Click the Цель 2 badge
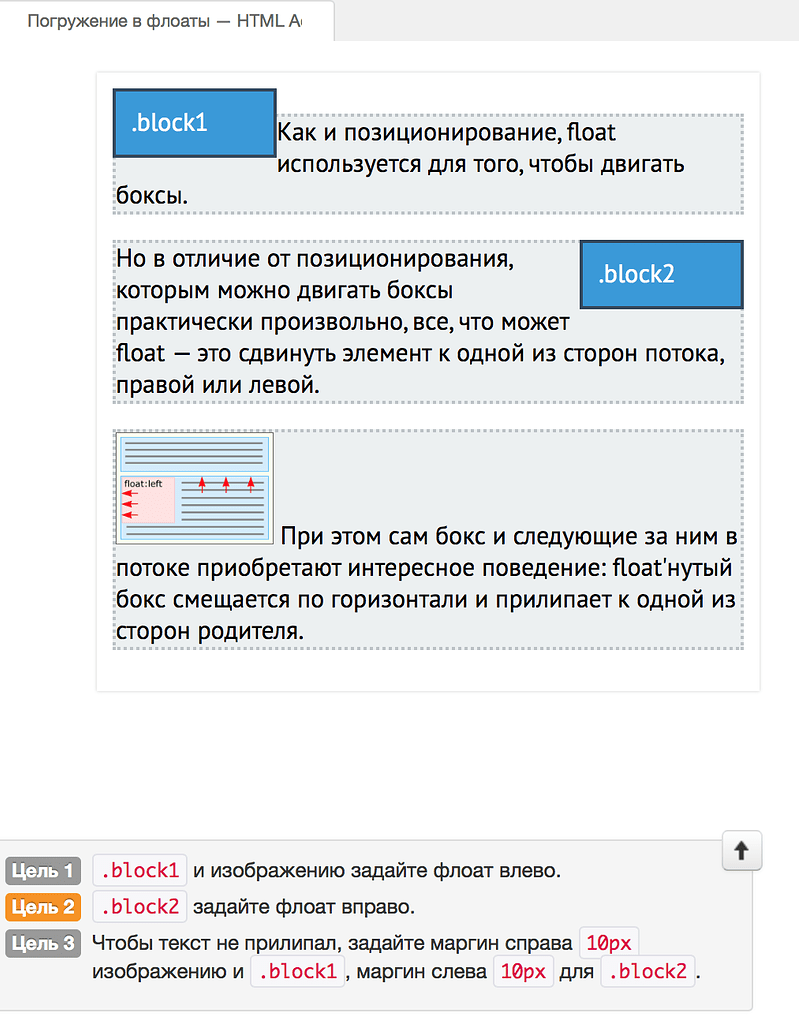This screenshot has height=1024, width=799. (x=43, y=906)
